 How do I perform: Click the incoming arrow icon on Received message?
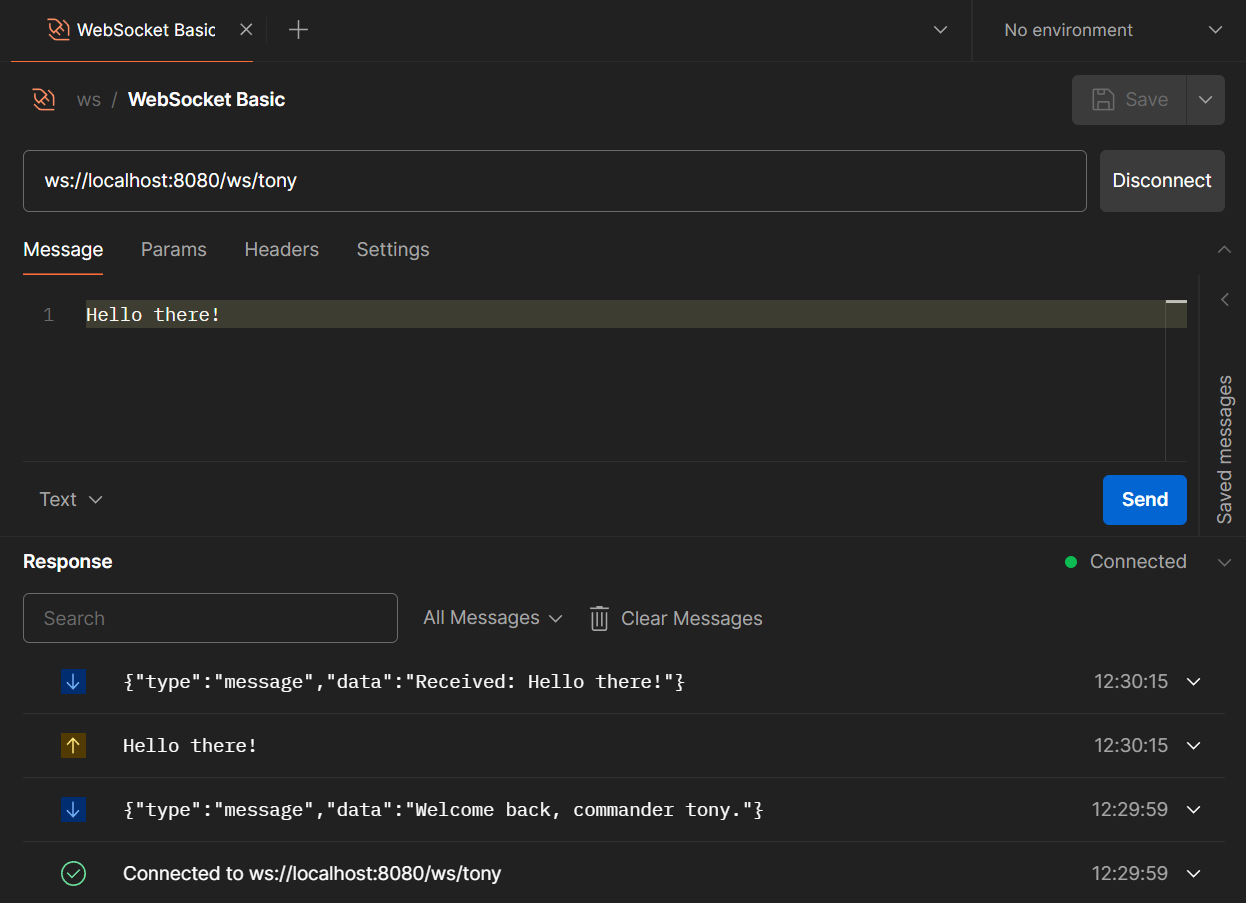pos(73,682)
